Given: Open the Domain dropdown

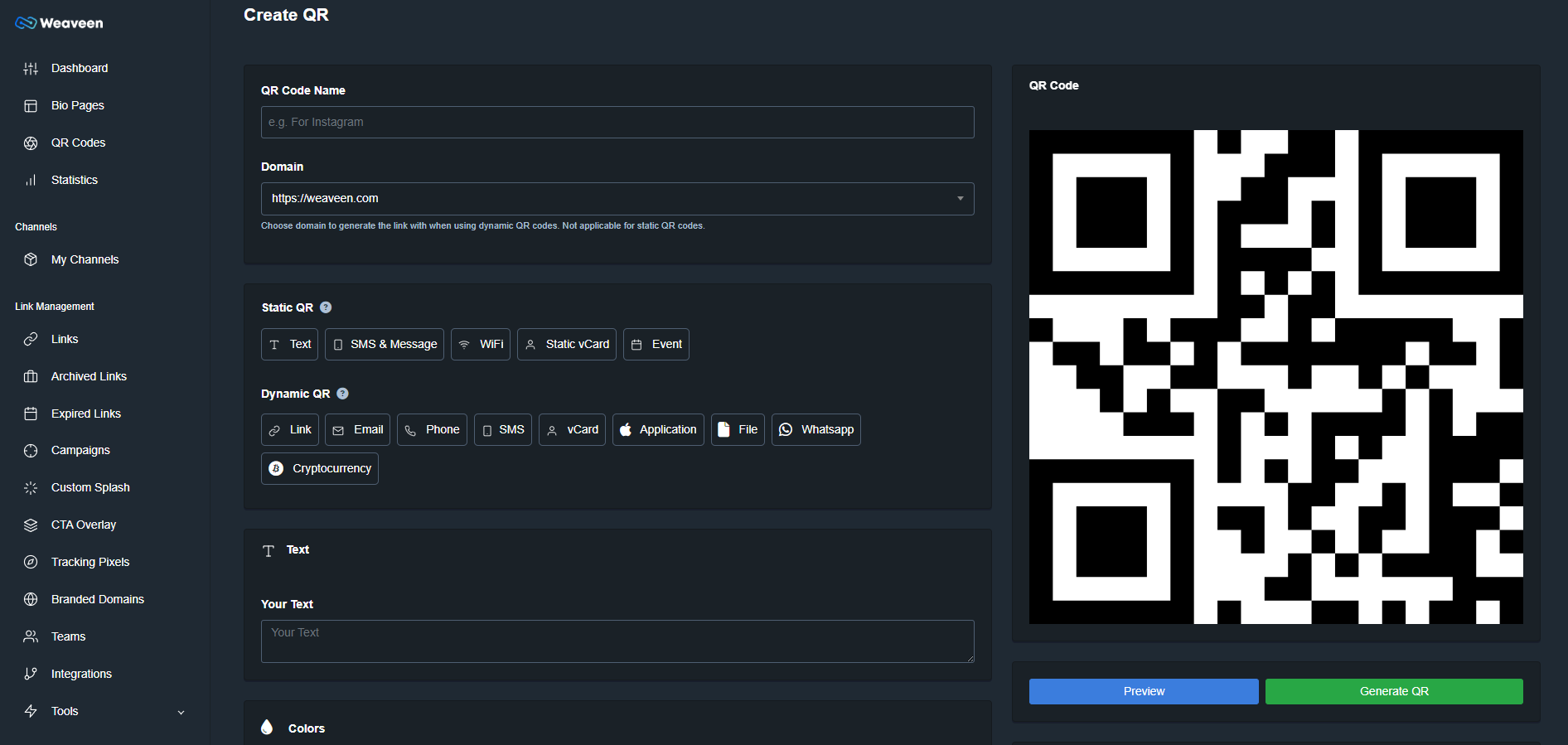Looking at the screenshot, I should coord(617,199).
